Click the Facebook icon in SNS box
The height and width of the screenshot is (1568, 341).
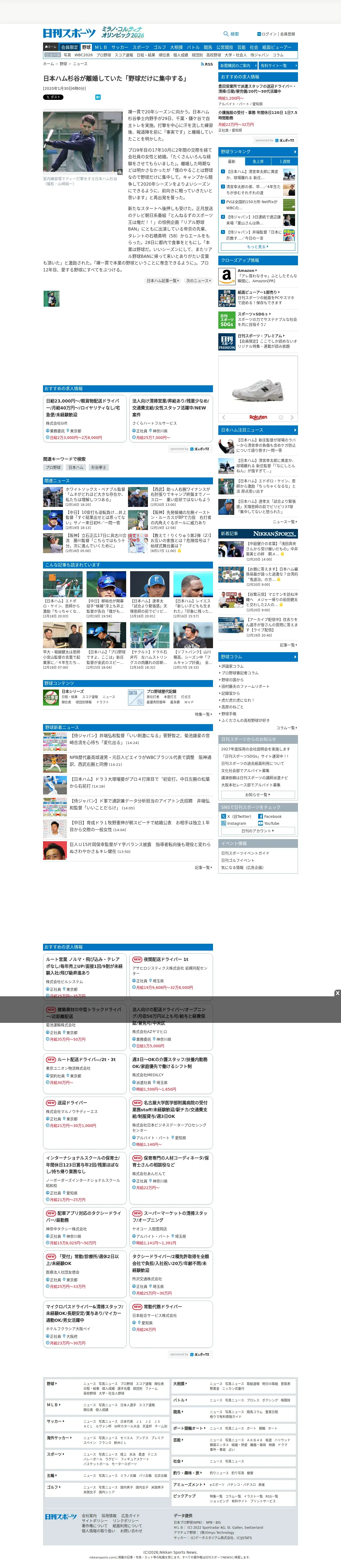pos(261,816)
